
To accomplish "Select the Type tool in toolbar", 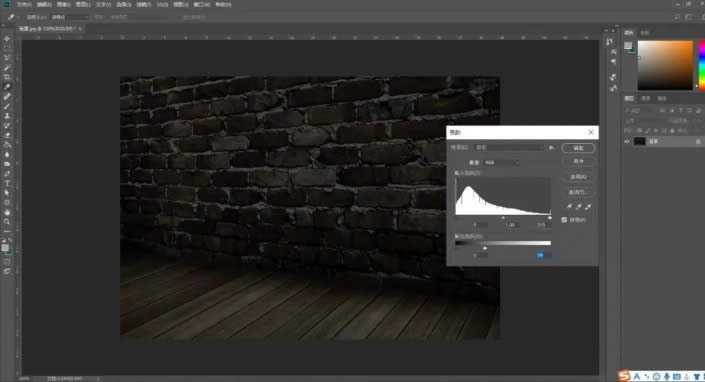I will (7, 183).
